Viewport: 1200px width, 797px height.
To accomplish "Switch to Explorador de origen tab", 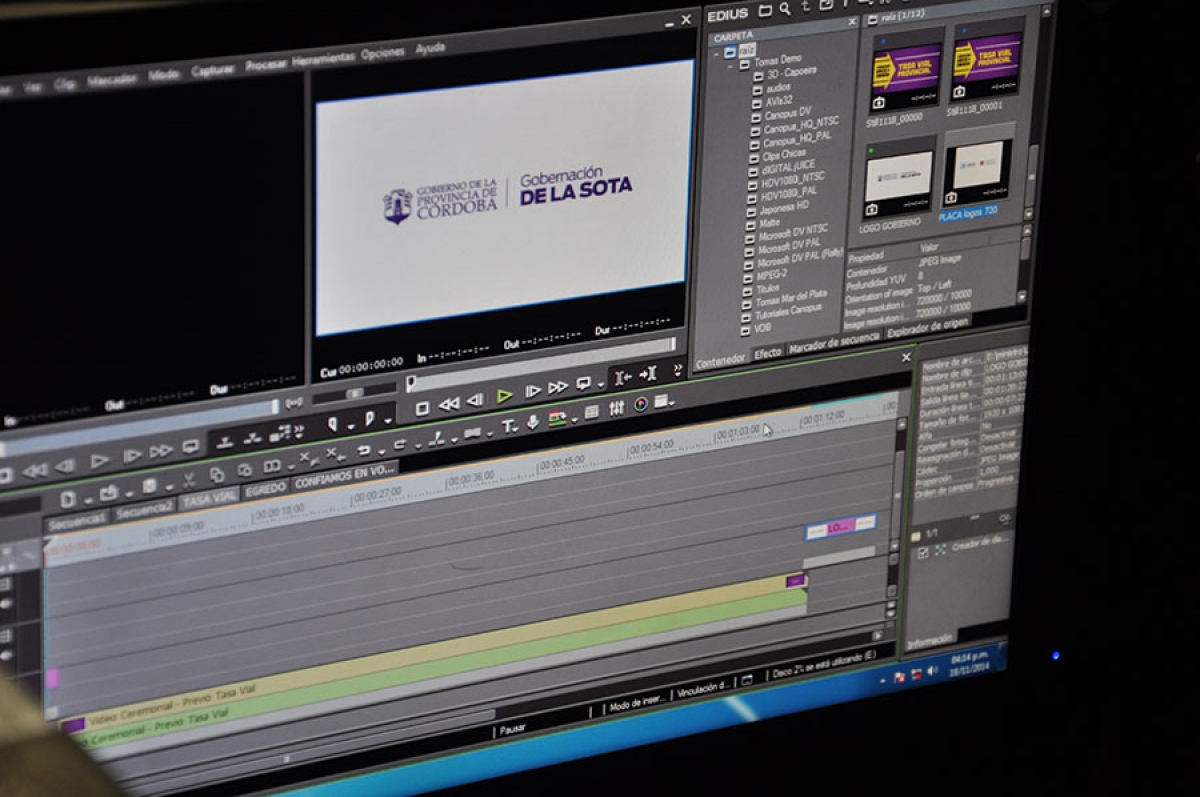I will point(926,326).
